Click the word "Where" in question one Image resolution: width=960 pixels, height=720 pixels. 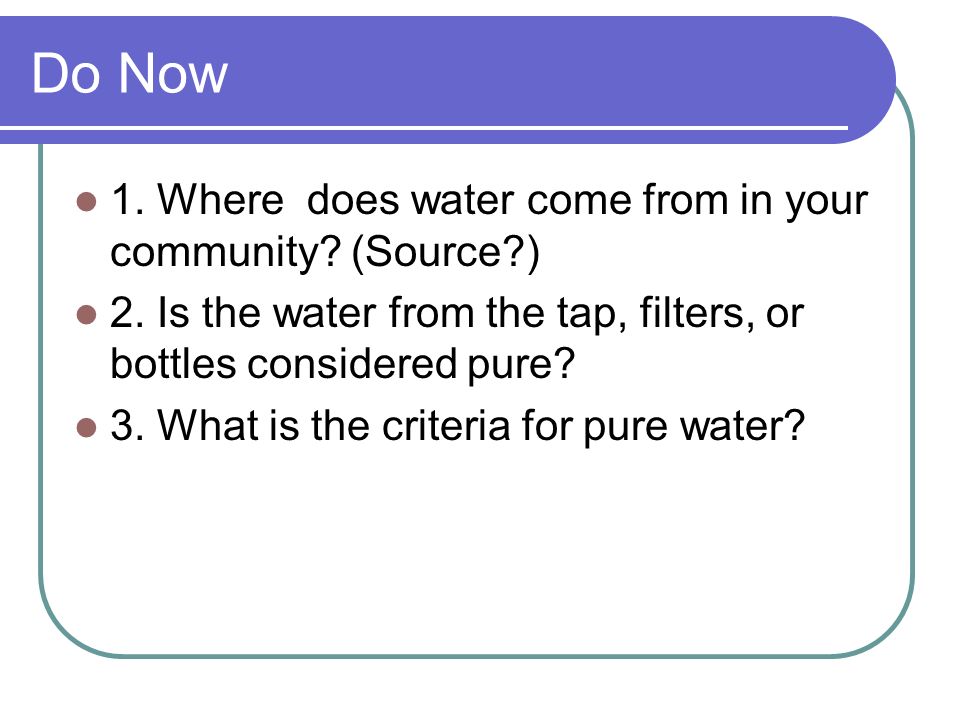pos(220,200)
